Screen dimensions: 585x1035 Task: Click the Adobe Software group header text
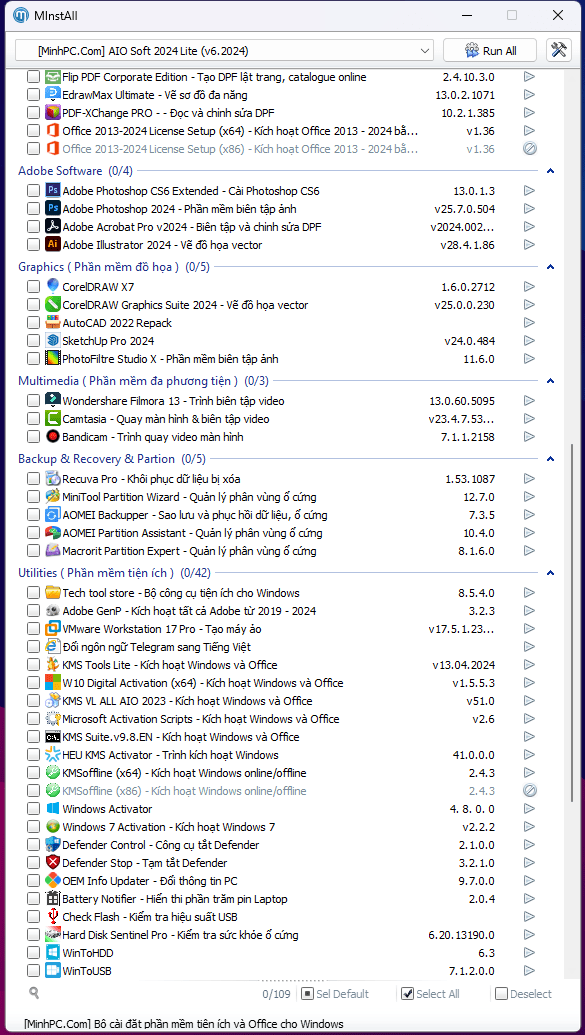pos(75,171)
